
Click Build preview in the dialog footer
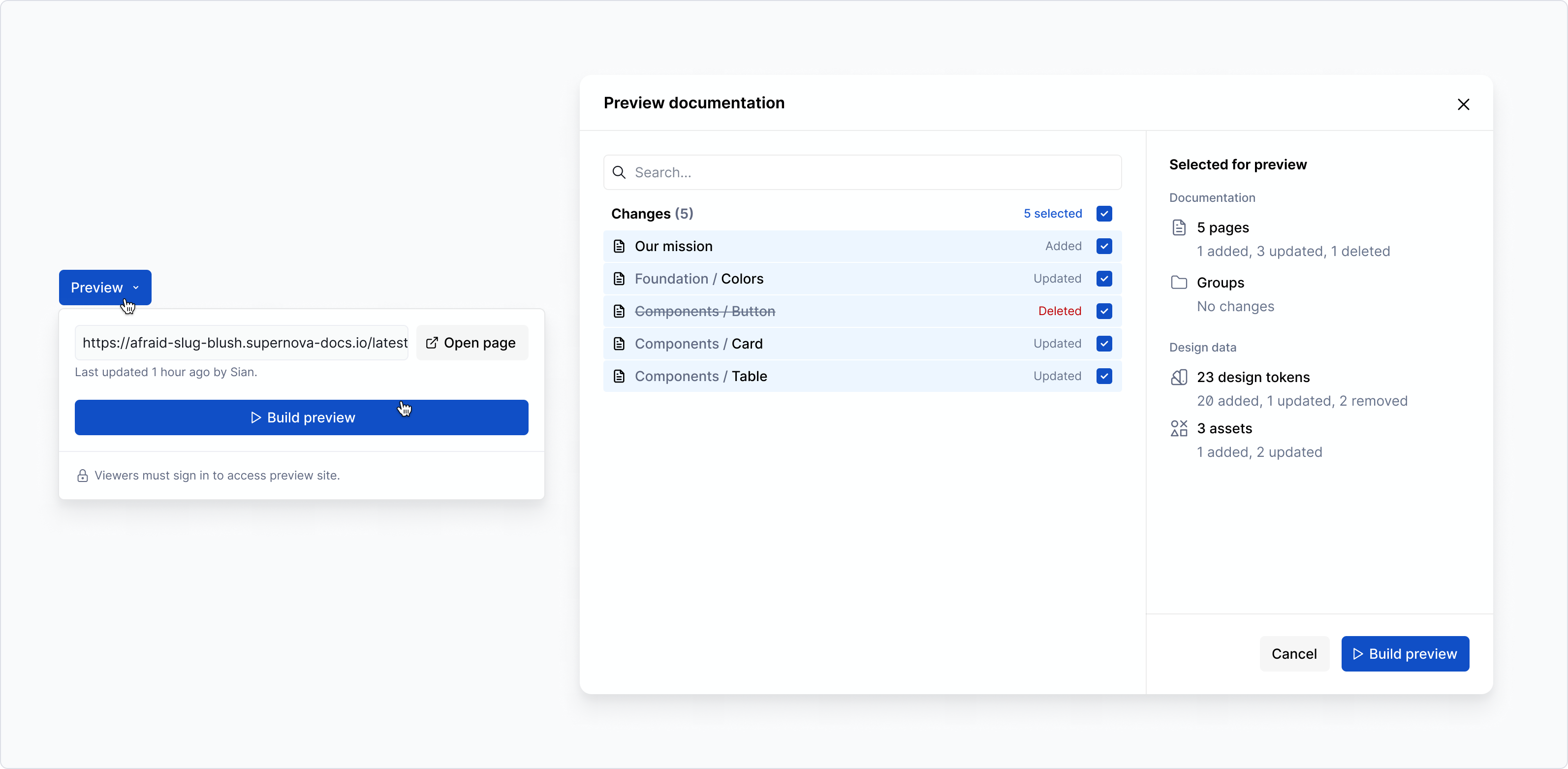tap(1404, 653)
